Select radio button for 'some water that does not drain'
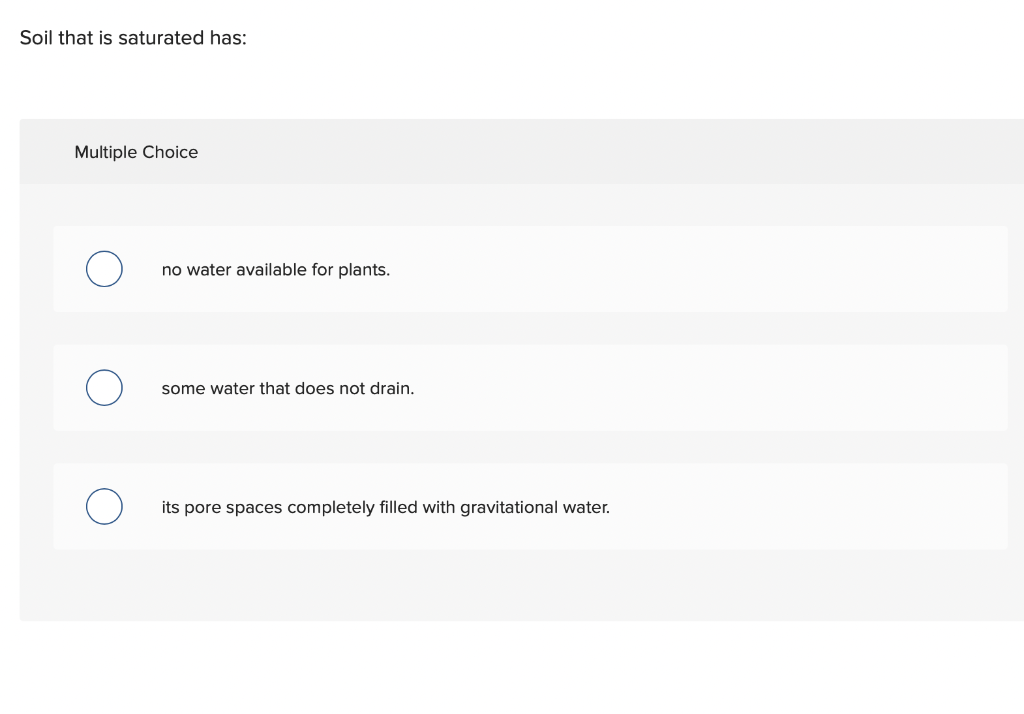 click(x=104, y=387)
